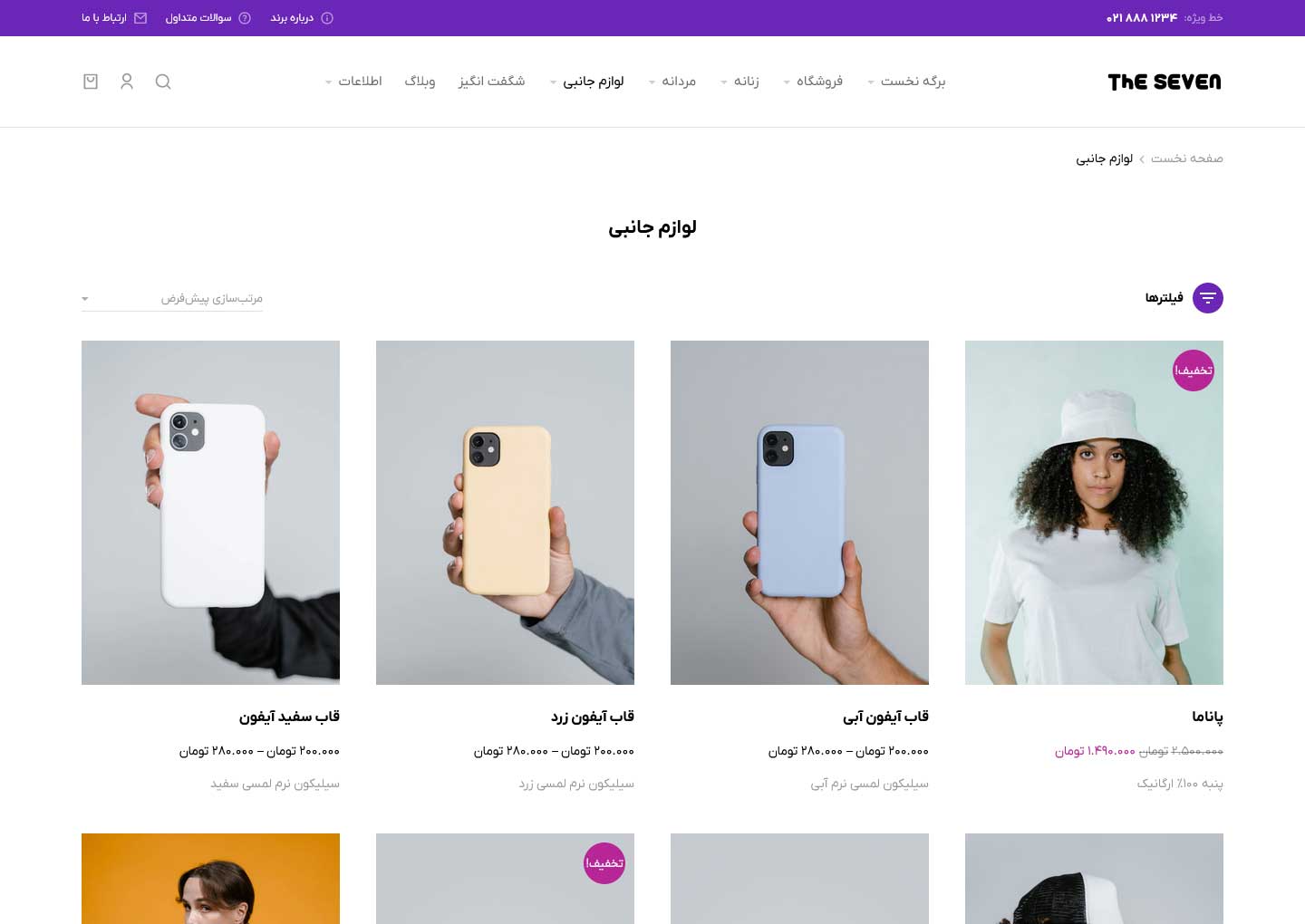Open the shopping cart icon
Image resolution: width=1305 pixels, height=924 pixels.
(x=91, y=82)
